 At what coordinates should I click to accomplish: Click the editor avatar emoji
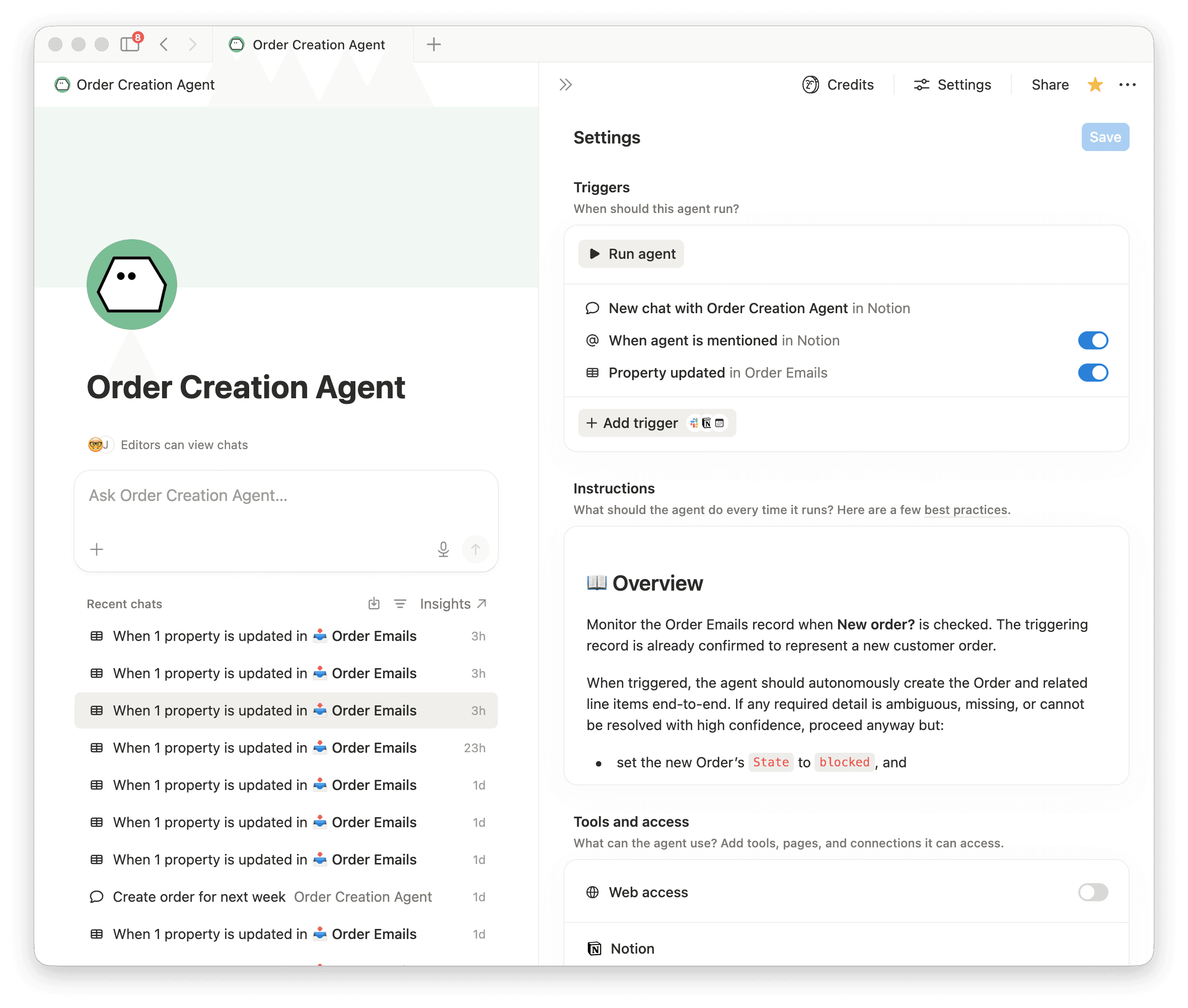pos(96,445)
